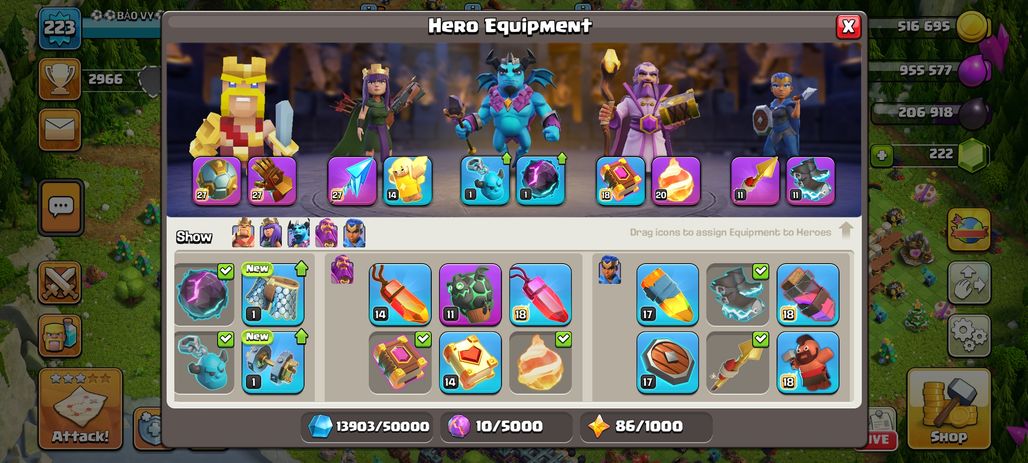Image resolution: width=1028 pixels, height=463 pixels.
Task: Choose the Rocket Spear equipment icon
Action: (x=738, y=362)
